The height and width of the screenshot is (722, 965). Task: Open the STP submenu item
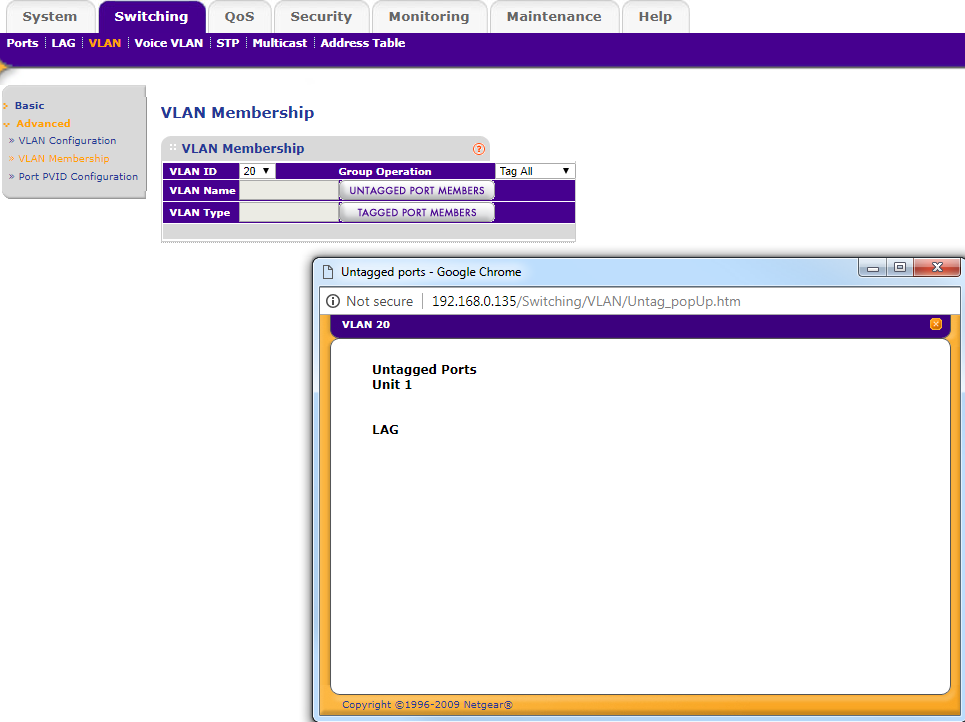(228, 43)
